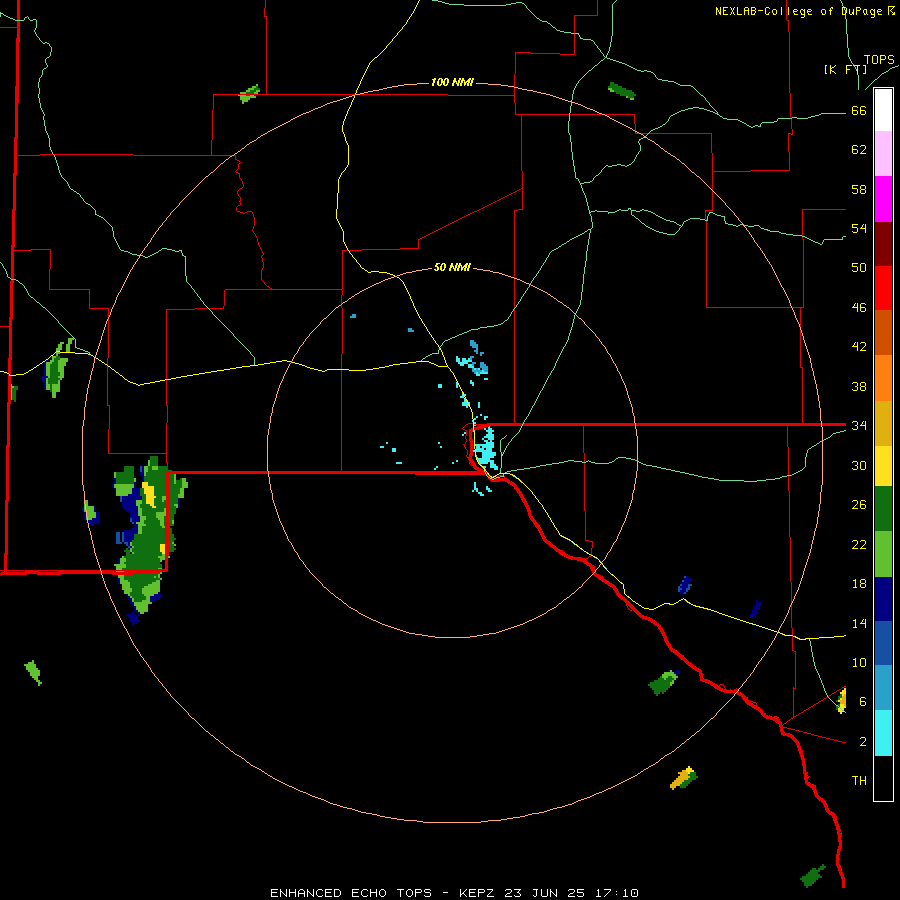Image resolution: width=900 pixels, height=900 pixels.
Task: Click the legend value '26'
Action: coord(859,505)
